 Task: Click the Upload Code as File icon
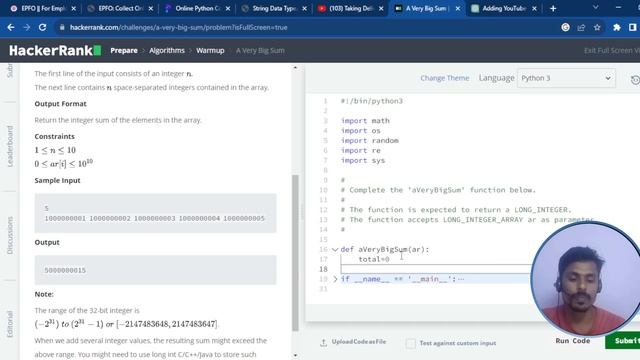tap(323, 342)
